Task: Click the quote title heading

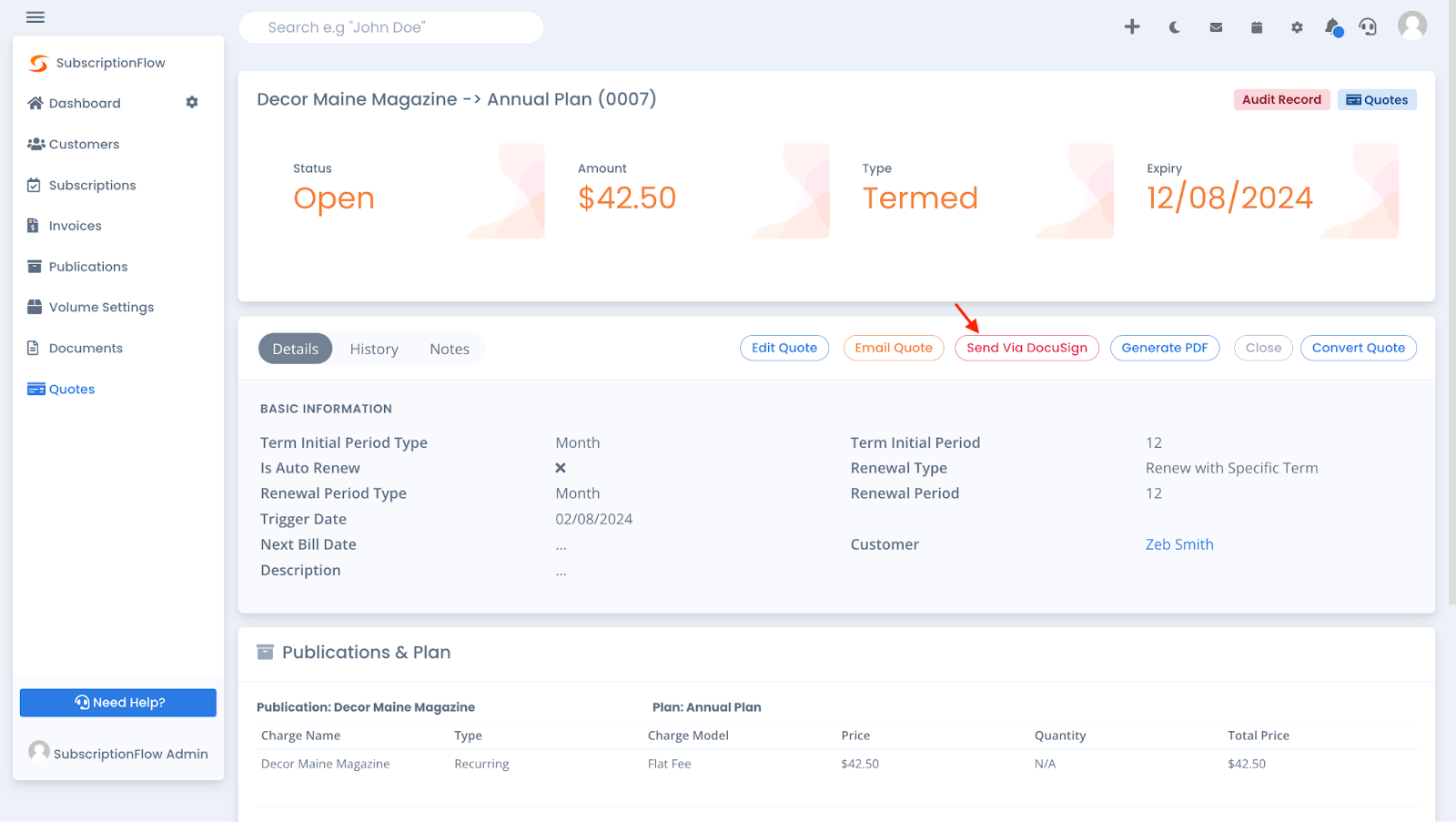Action: [456, 99]
